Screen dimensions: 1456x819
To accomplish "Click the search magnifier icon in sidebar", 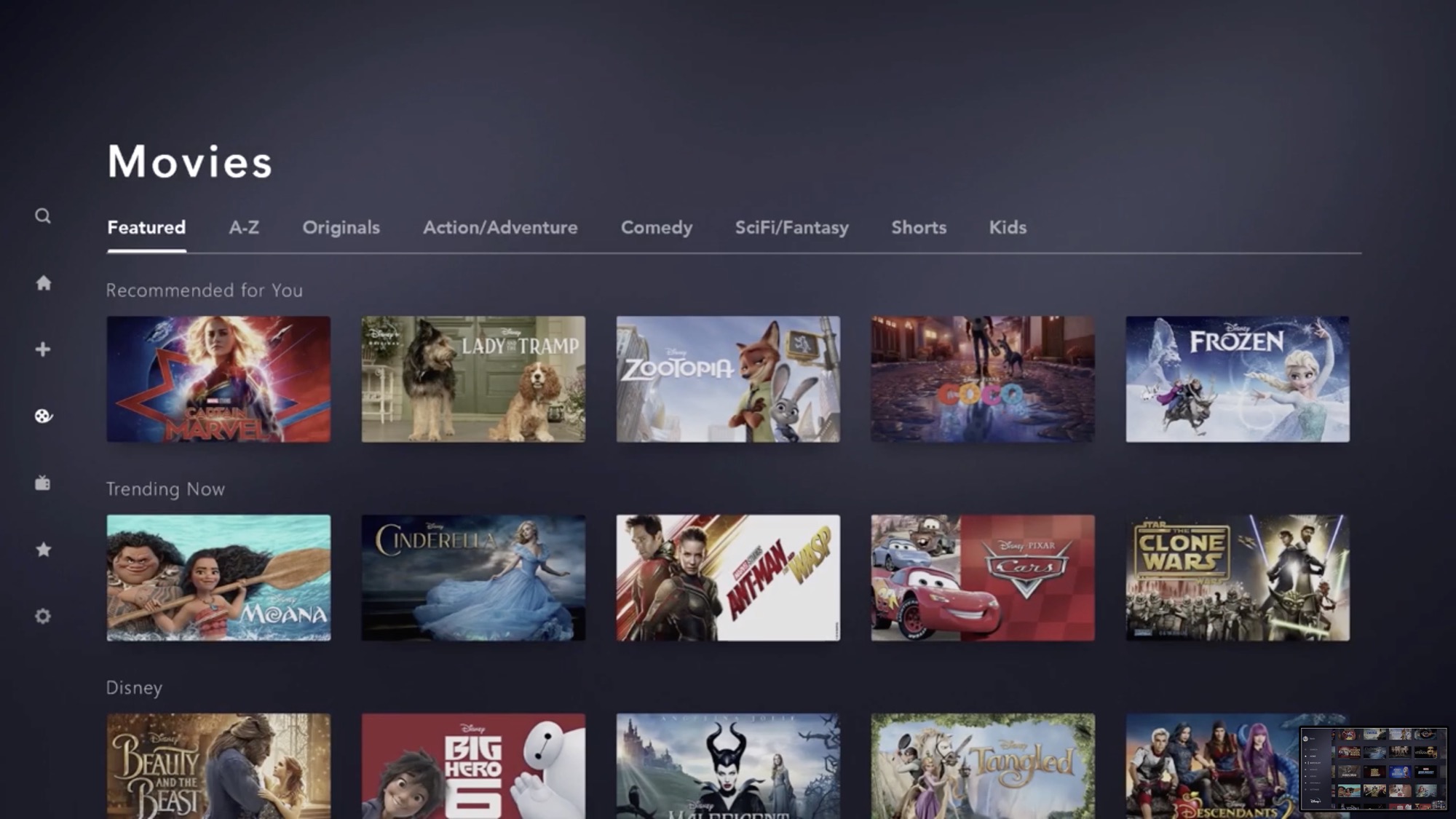I will [43, 216].
